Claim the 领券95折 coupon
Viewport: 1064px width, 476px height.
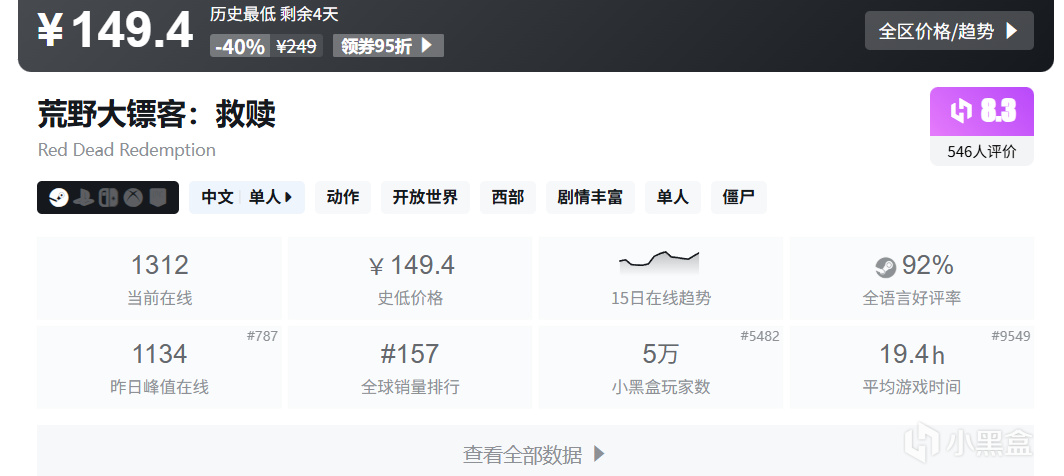pos(388,45)
